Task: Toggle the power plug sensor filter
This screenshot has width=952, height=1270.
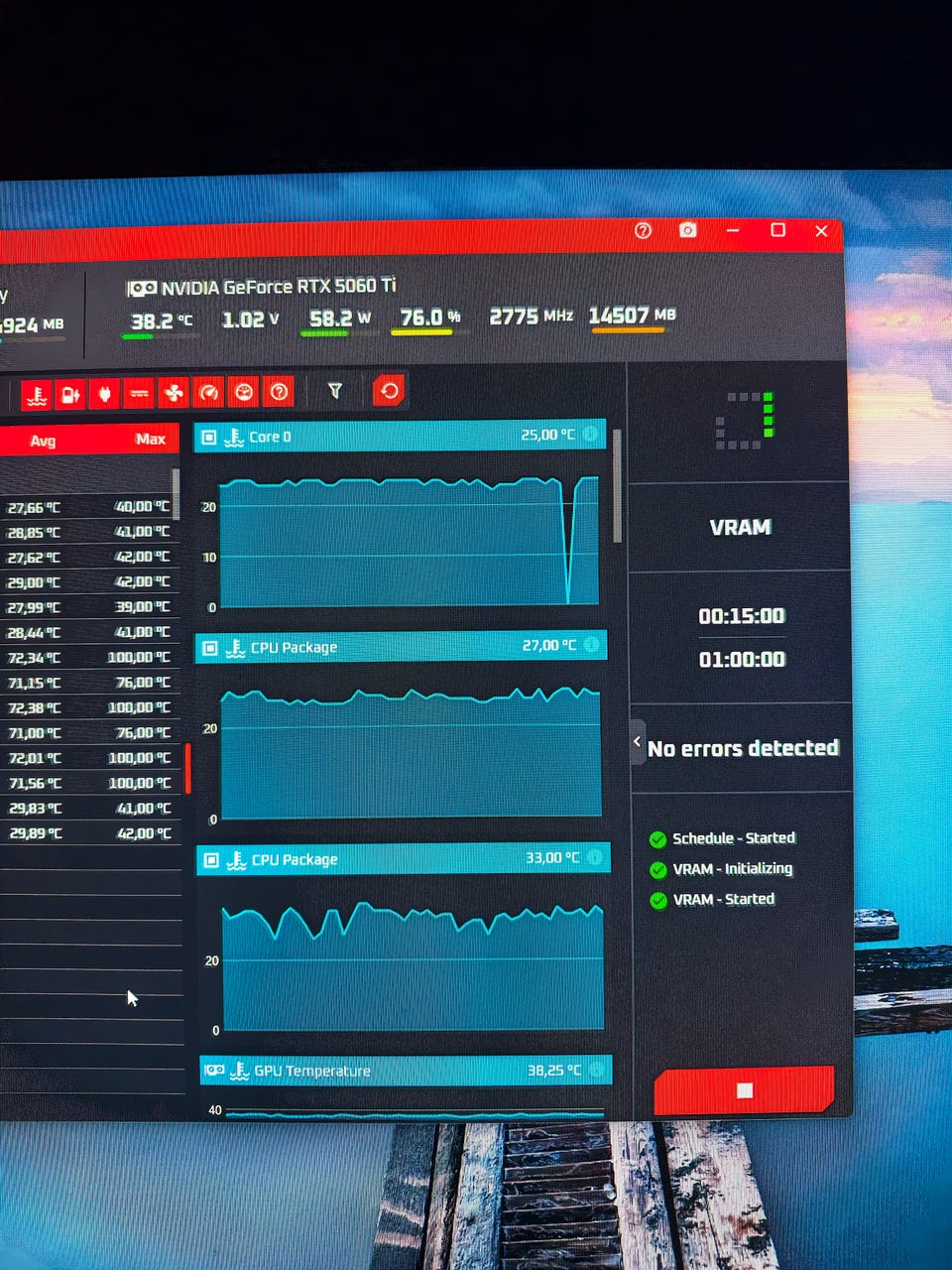Action: [104, 395]
